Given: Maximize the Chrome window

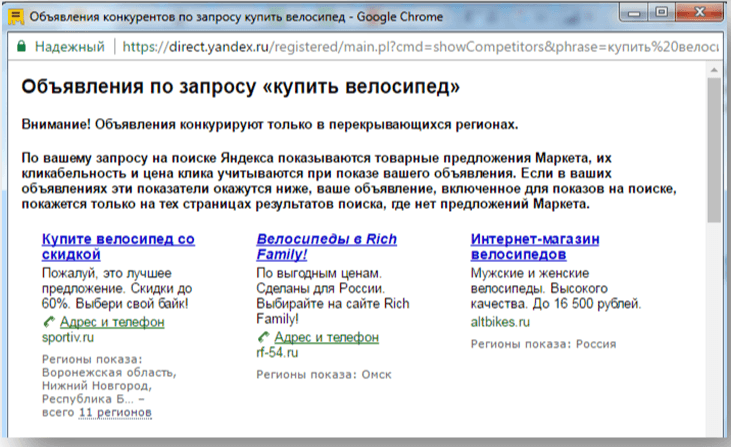Looking at the screenshot, I should click(x=661, y=13).
